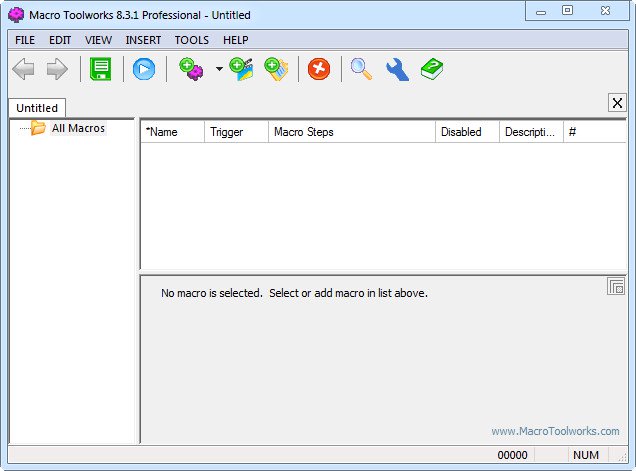This screenshot has width=636, height=471.
Task: Open the EDIT menu
Action: pos(60,40)
